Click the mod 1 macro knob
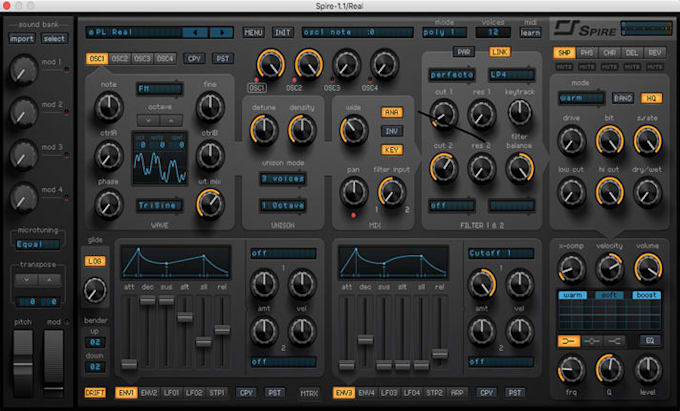Viewport: 680px width, 411px height. [x=23, y=70]
